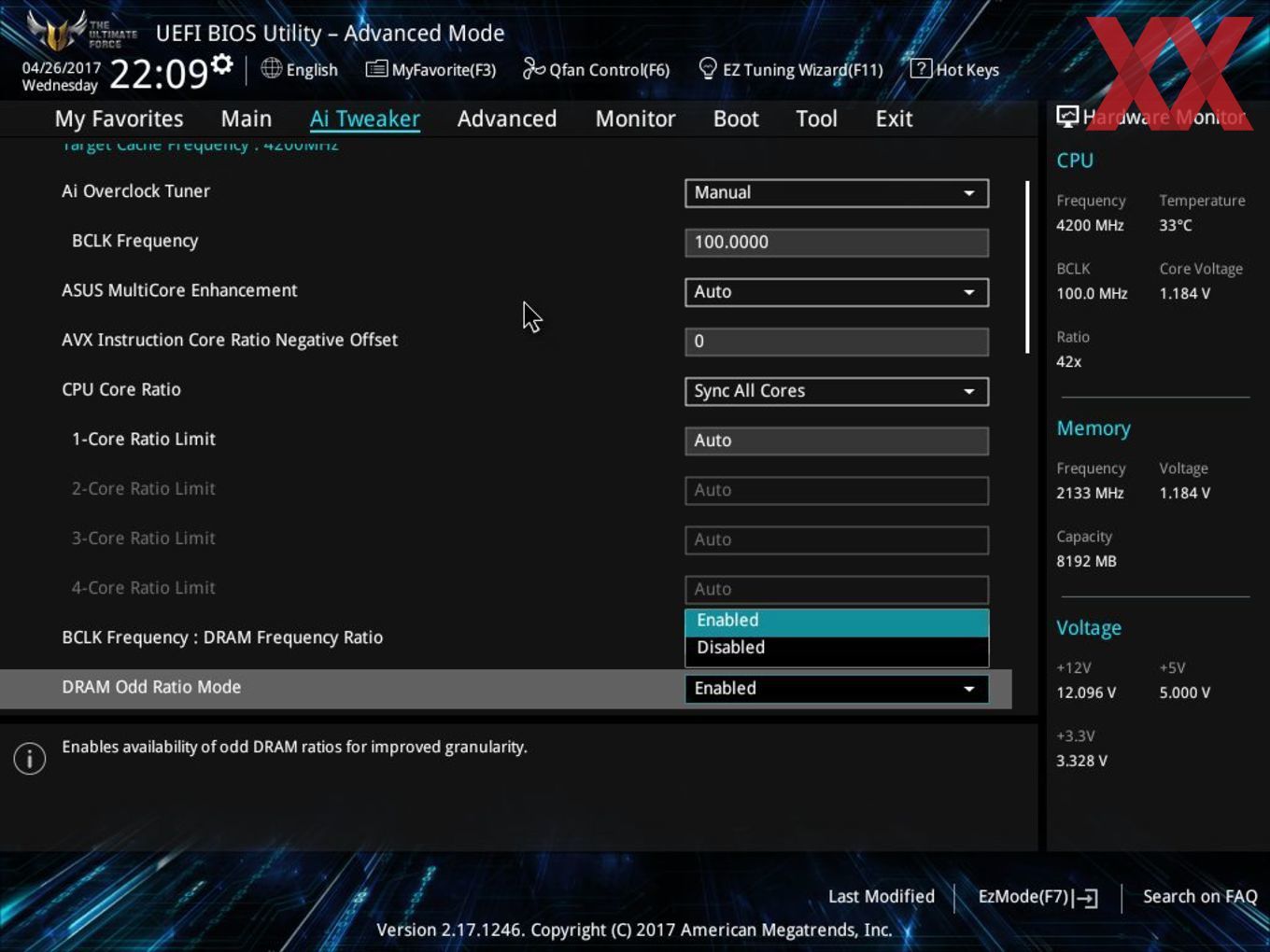Go to the Exit tab
The height and width of the screenshot is (952, 1270).
[x=894, y=119]
